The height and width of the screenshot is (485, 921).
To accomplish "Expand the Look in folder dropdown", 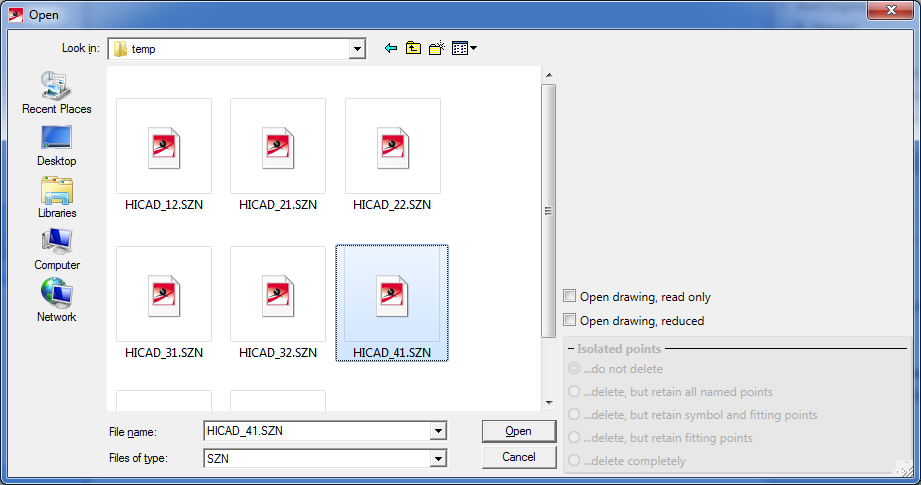I will point(357,49).
